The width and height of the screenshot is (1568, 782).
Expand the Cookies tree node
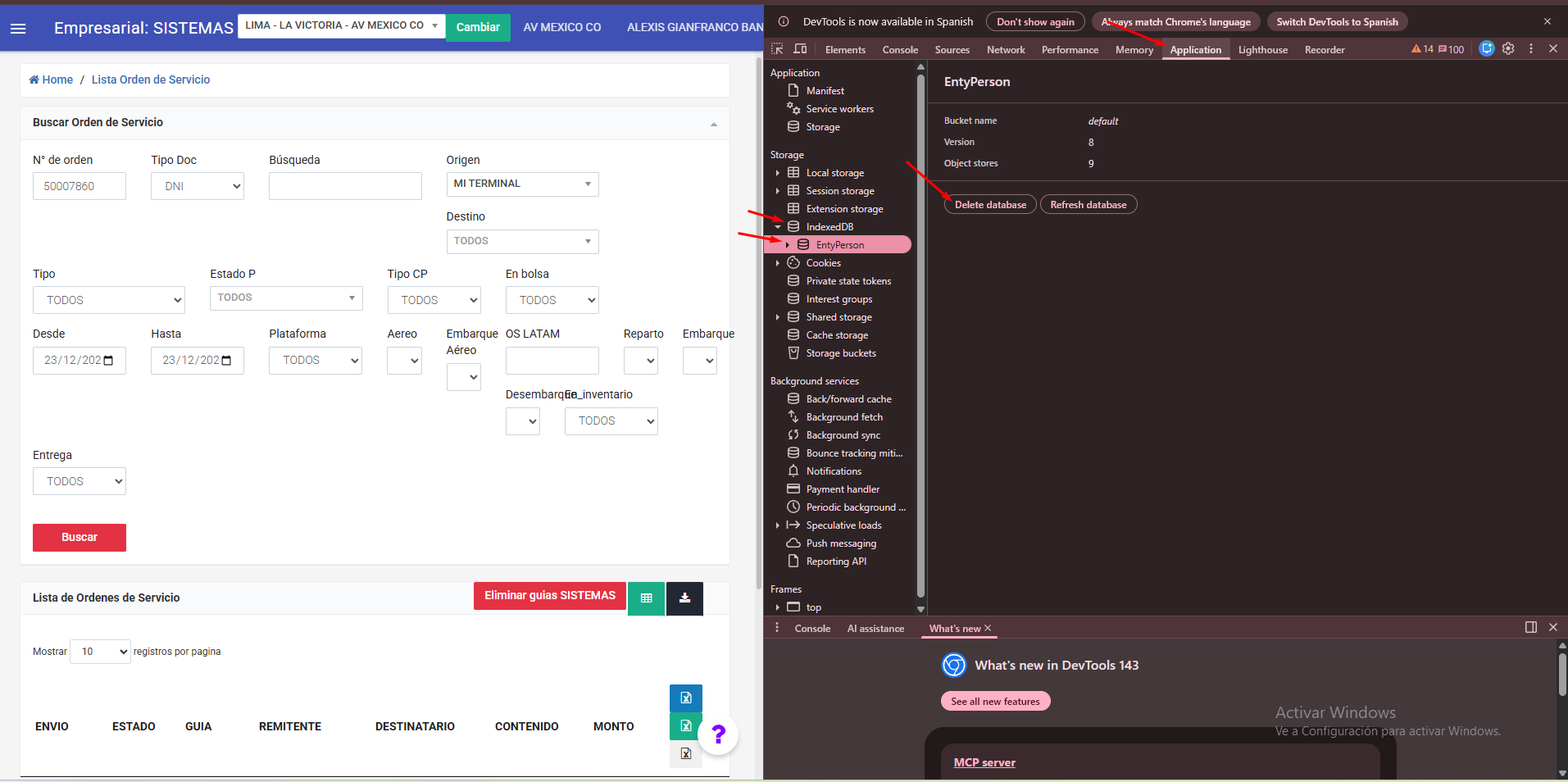(778, 263)
